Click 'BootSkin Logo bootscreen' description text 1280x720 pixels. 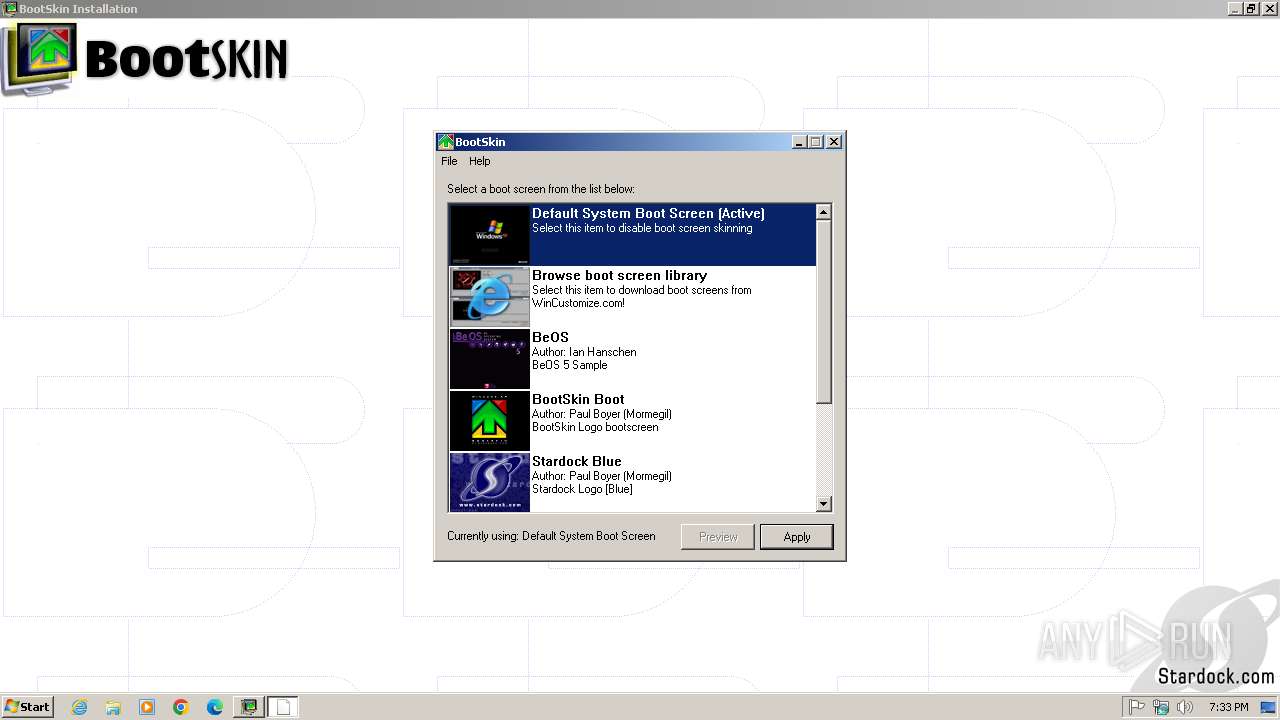click(x=595, y=427)
